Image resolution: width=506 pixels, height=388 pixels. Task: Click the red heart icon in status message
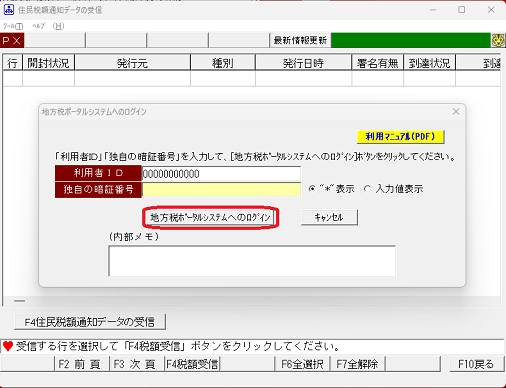(8, 346)
